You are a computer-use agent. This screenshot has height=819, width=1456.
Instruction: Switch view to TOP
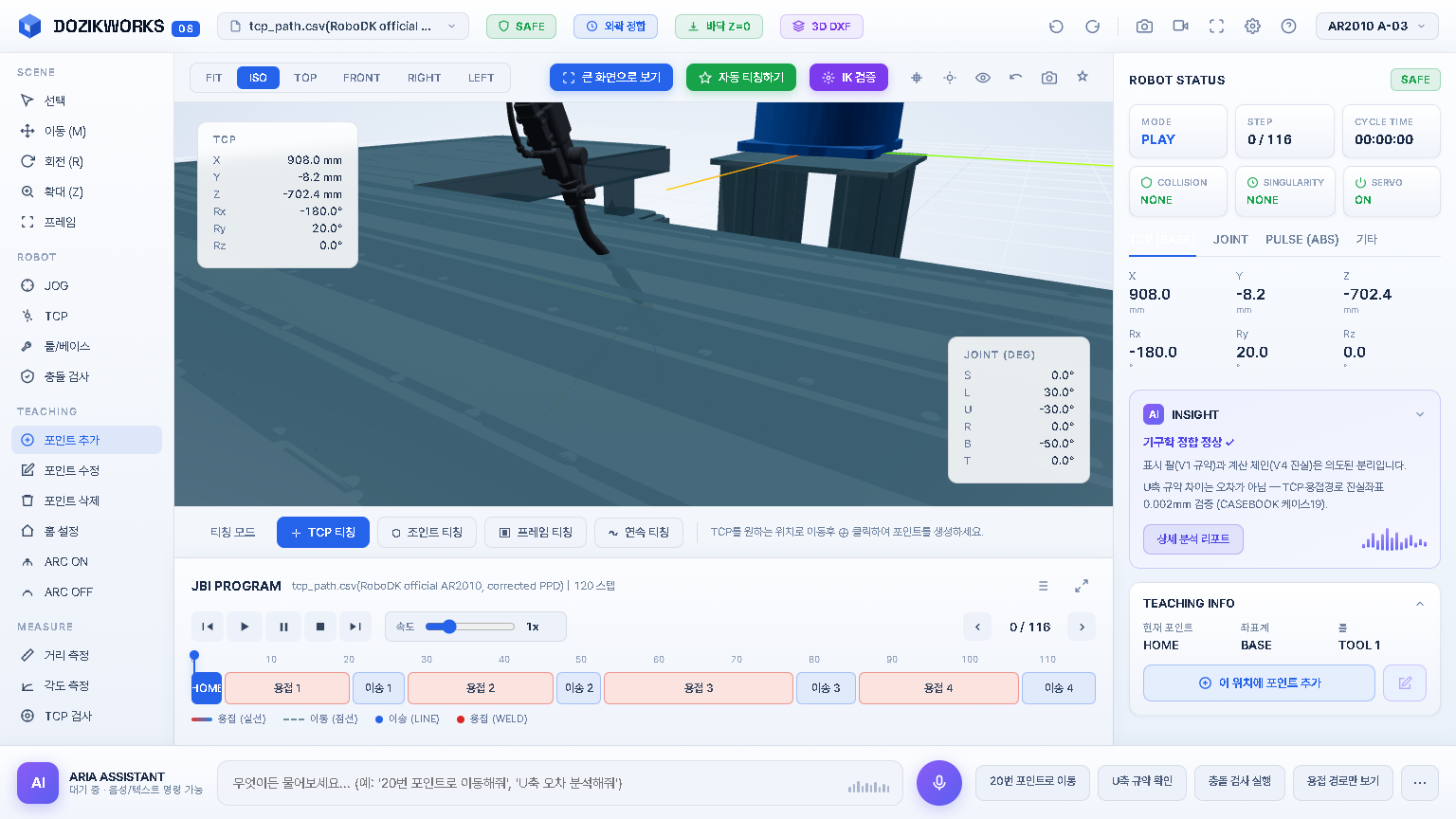click(x=305, y=78)
